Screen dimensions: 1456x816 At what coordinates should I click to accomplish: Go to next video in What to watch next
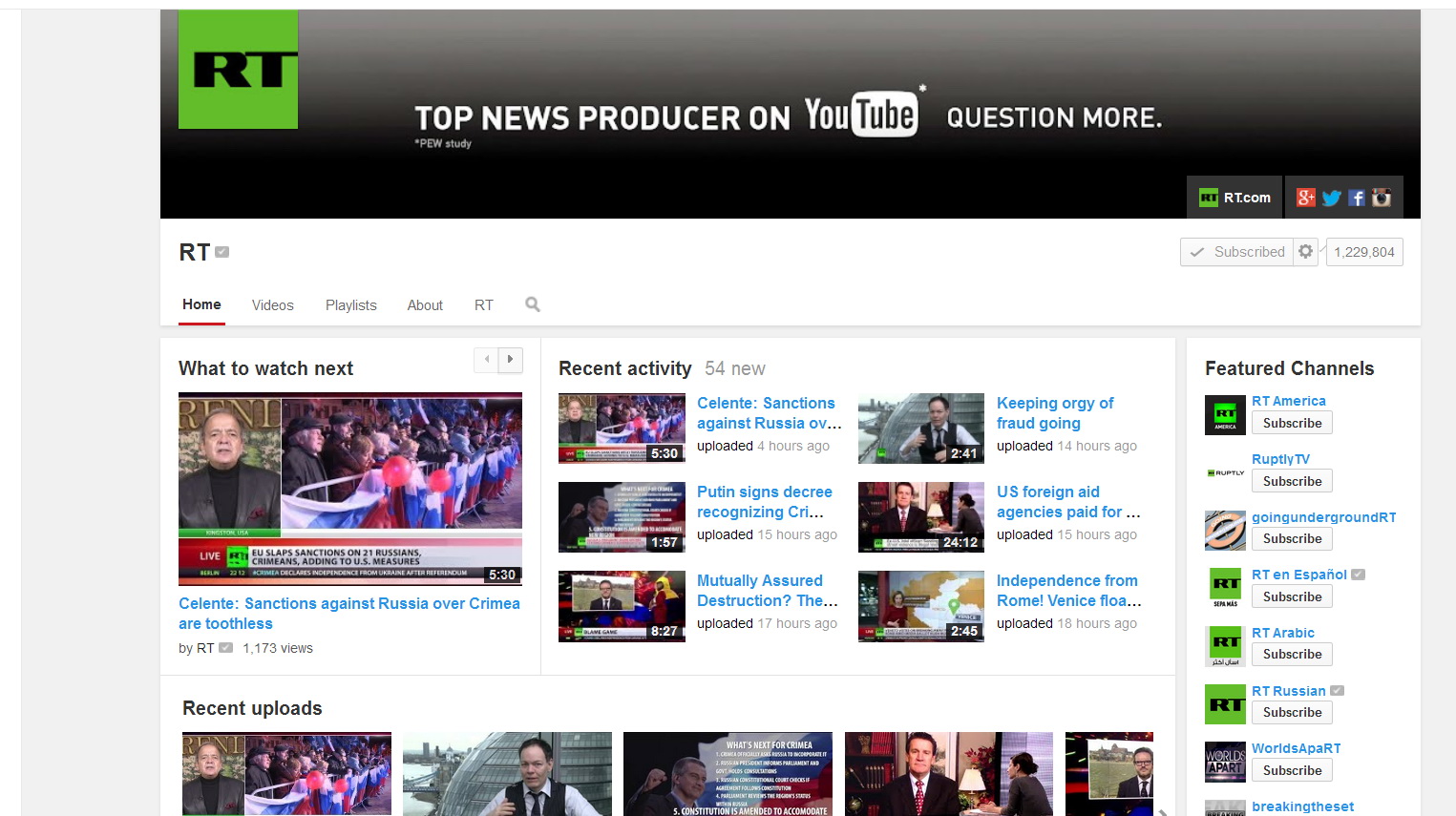(x=511, y=359)
